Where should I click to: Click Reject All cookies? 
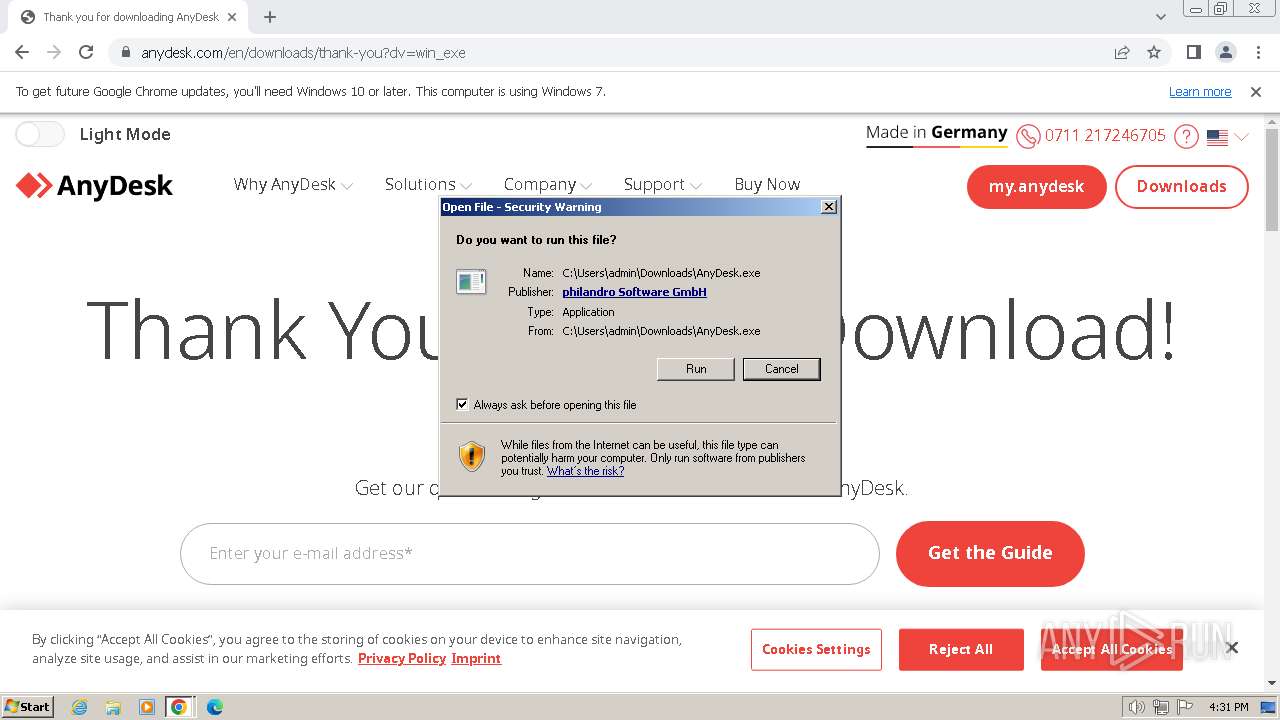click(961, 649)
